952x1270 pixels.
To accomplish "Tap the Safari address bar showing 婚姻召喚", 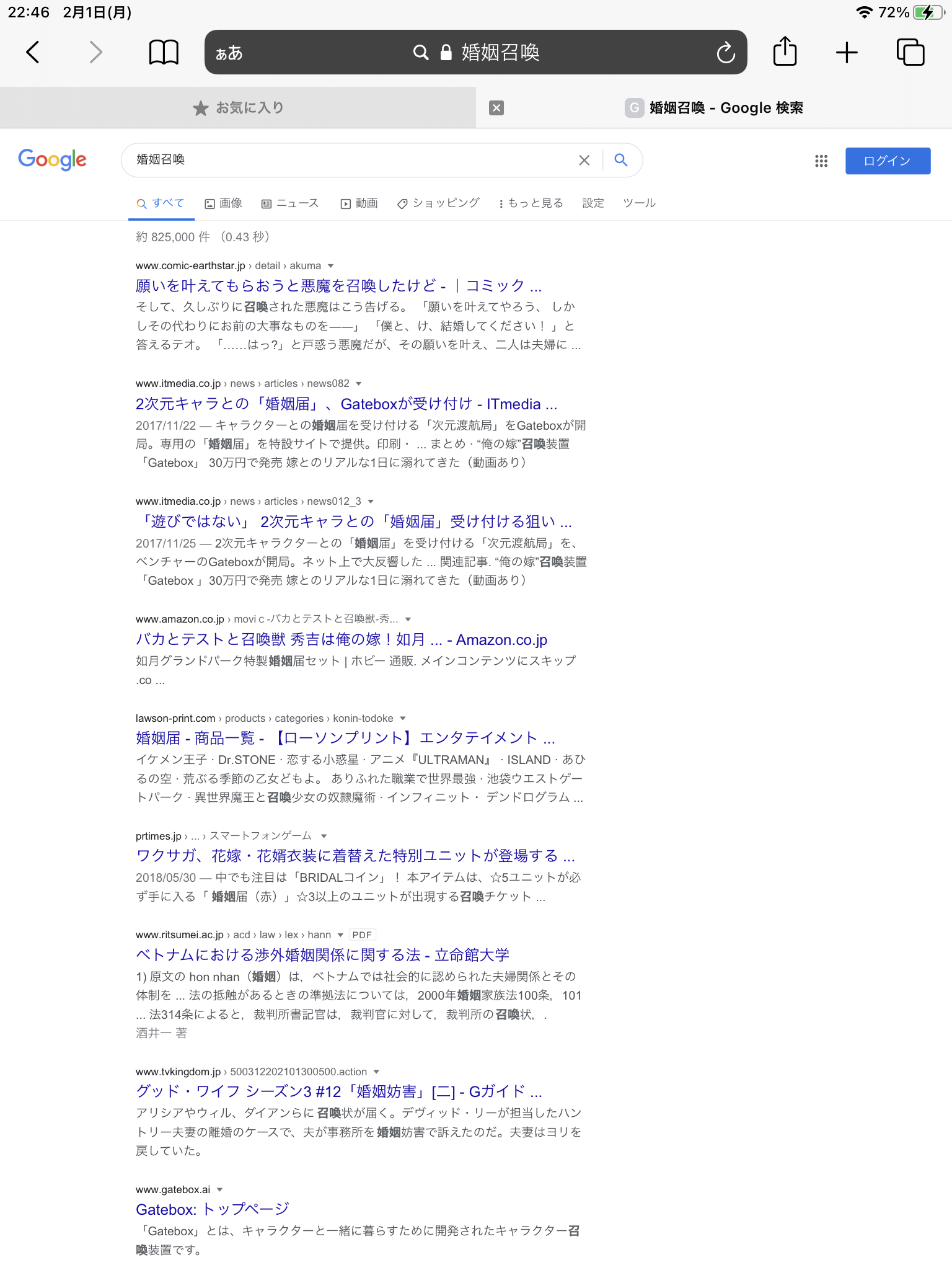I will [x=476, y=52].
